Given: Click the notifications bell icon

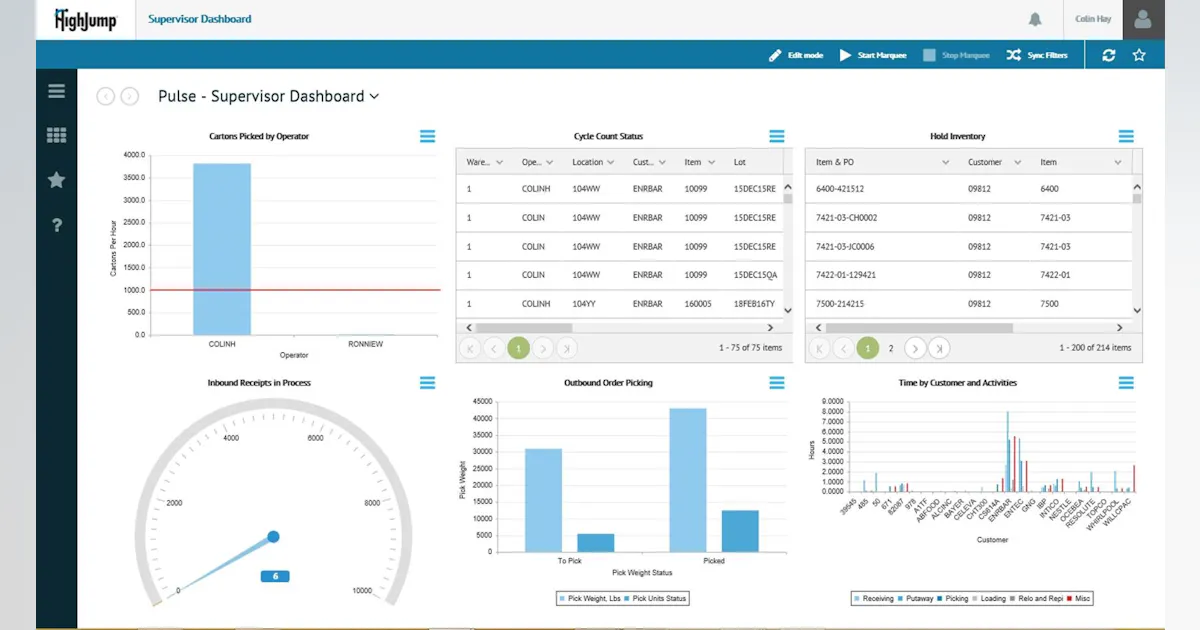Looking at the screenshot, I should (1035, 19).
